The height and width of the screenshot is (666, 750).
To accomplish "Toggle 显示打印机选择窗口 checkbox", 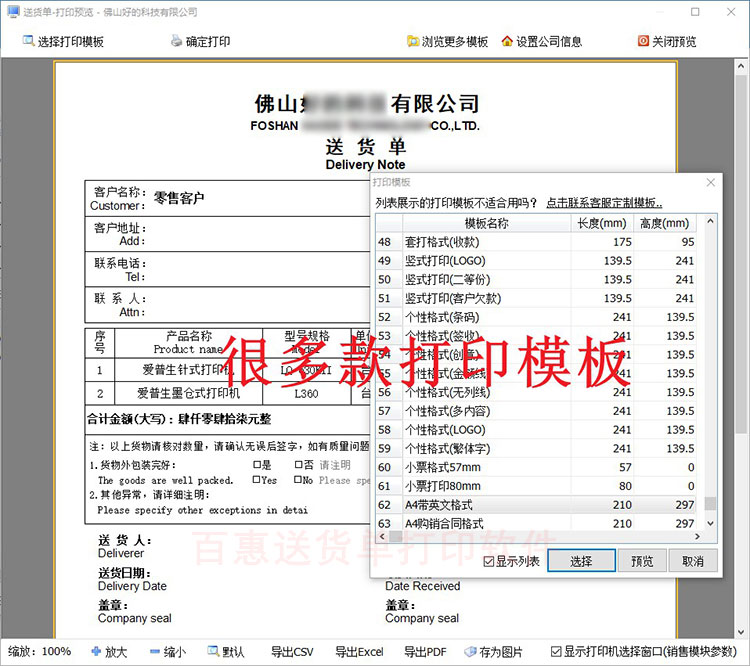I will coord(556,651).
